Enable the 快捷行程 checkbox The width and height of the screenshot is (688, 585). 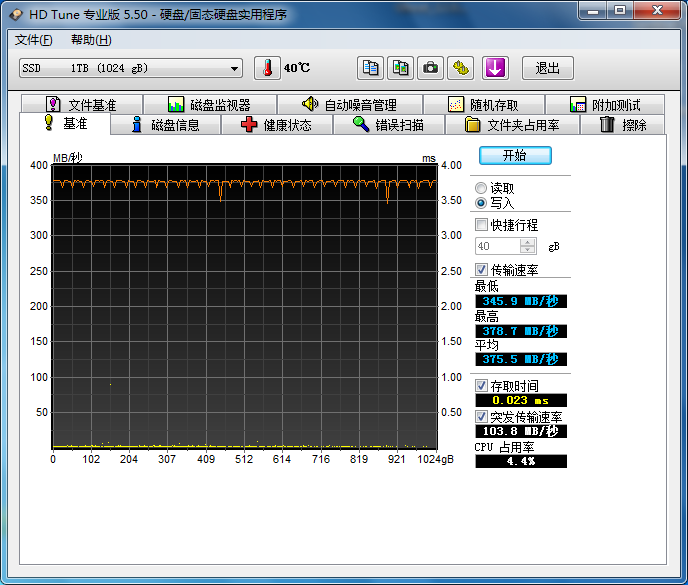(x=482, y=225)
